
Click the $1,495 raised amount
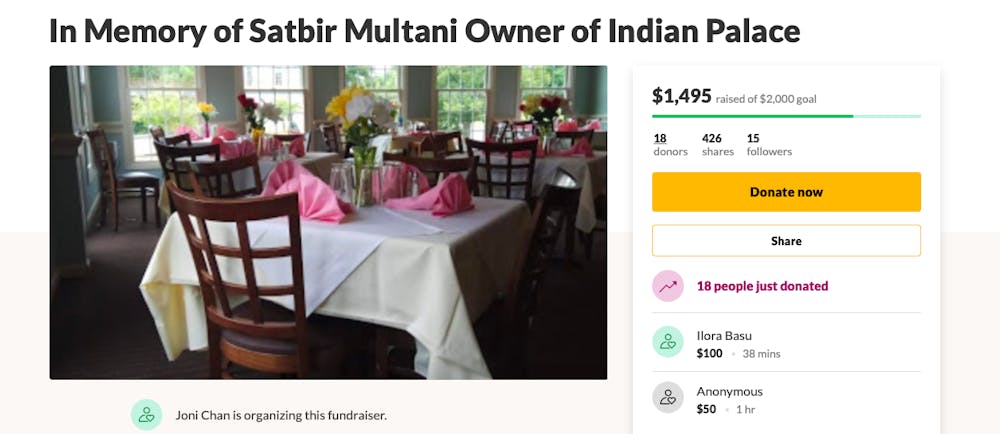[x=682, y=96]
